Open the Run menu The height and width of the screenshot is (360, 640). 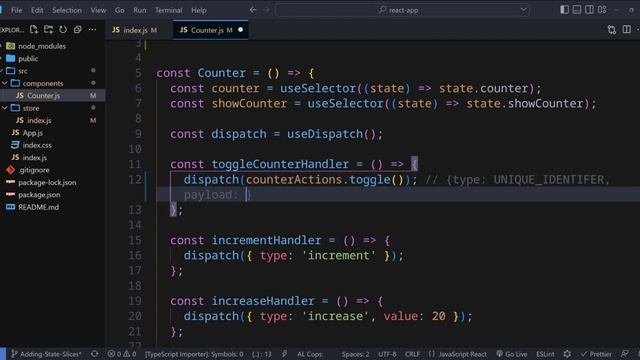[x=140, y=10]
